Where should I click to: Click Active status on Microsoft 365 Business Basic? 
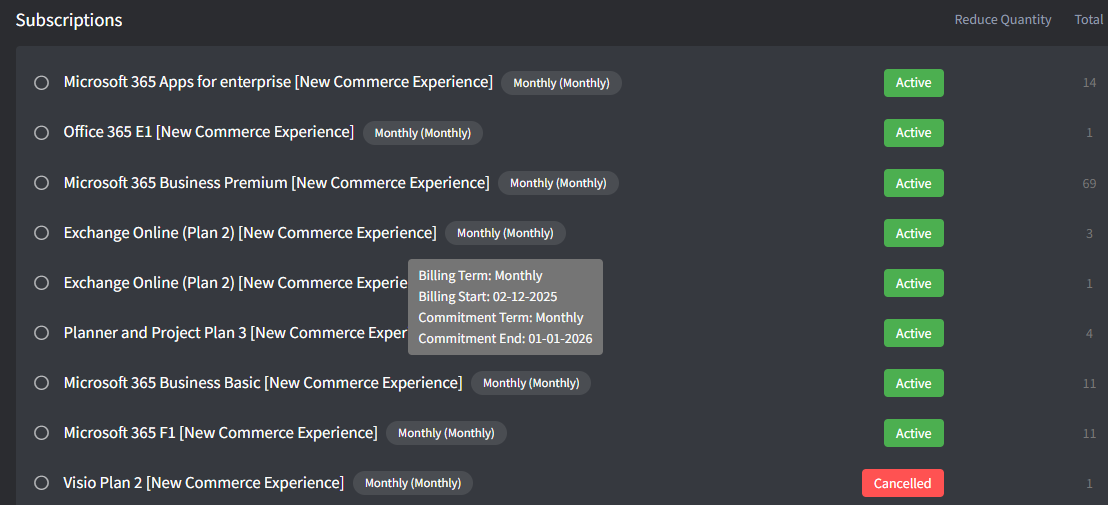tap(913, 383)
